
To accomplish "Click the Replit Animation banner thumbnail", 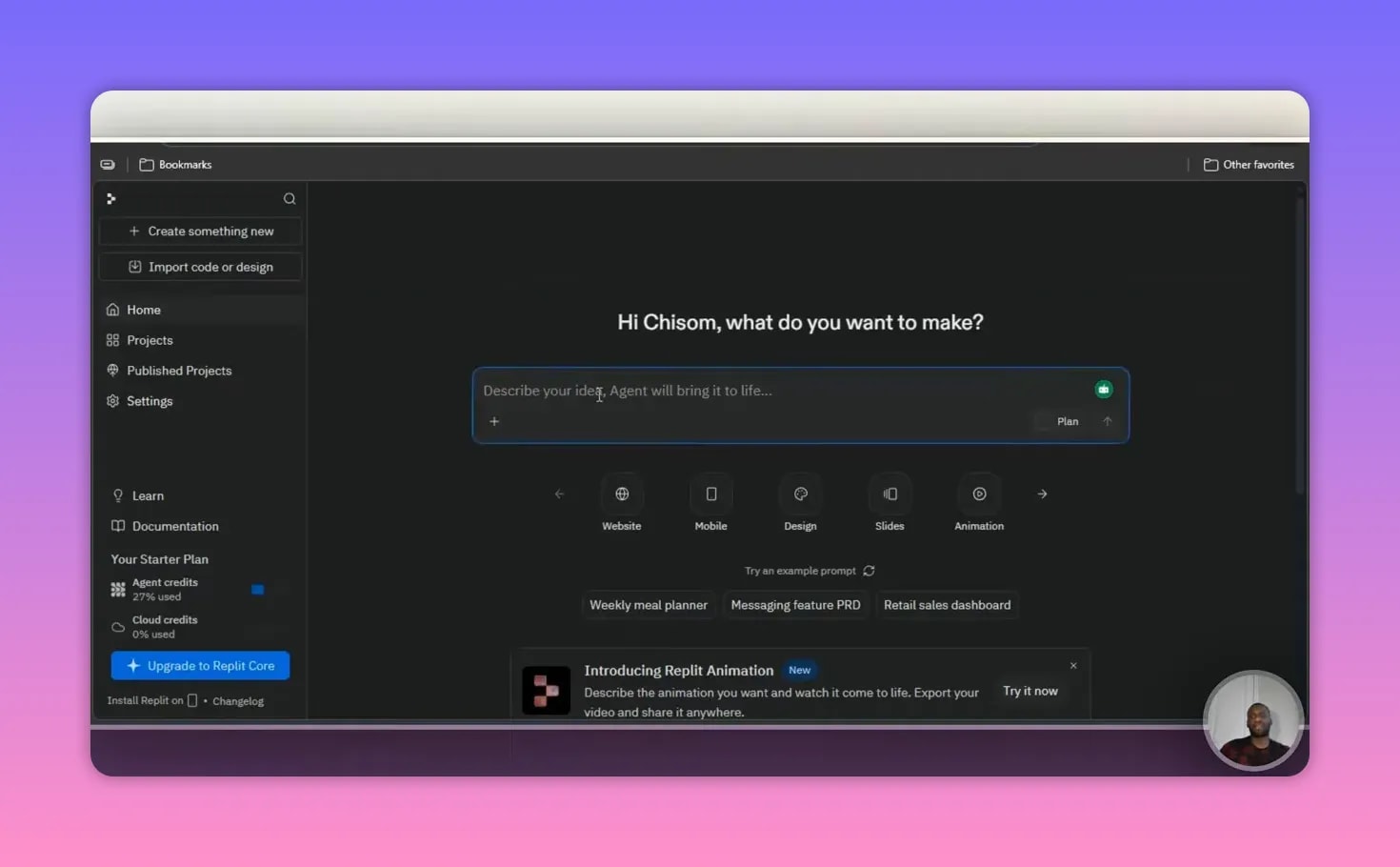I will 546,691.
